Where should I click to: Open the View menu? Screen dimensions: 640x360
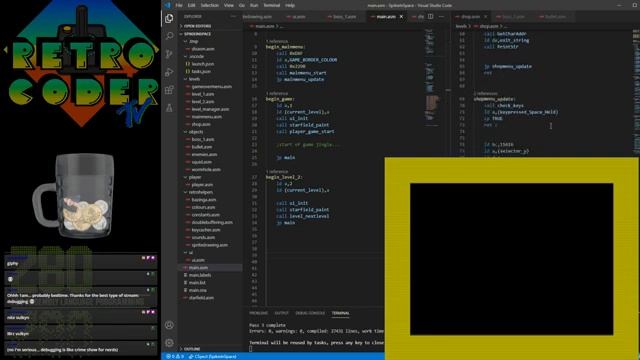point(229,5)
